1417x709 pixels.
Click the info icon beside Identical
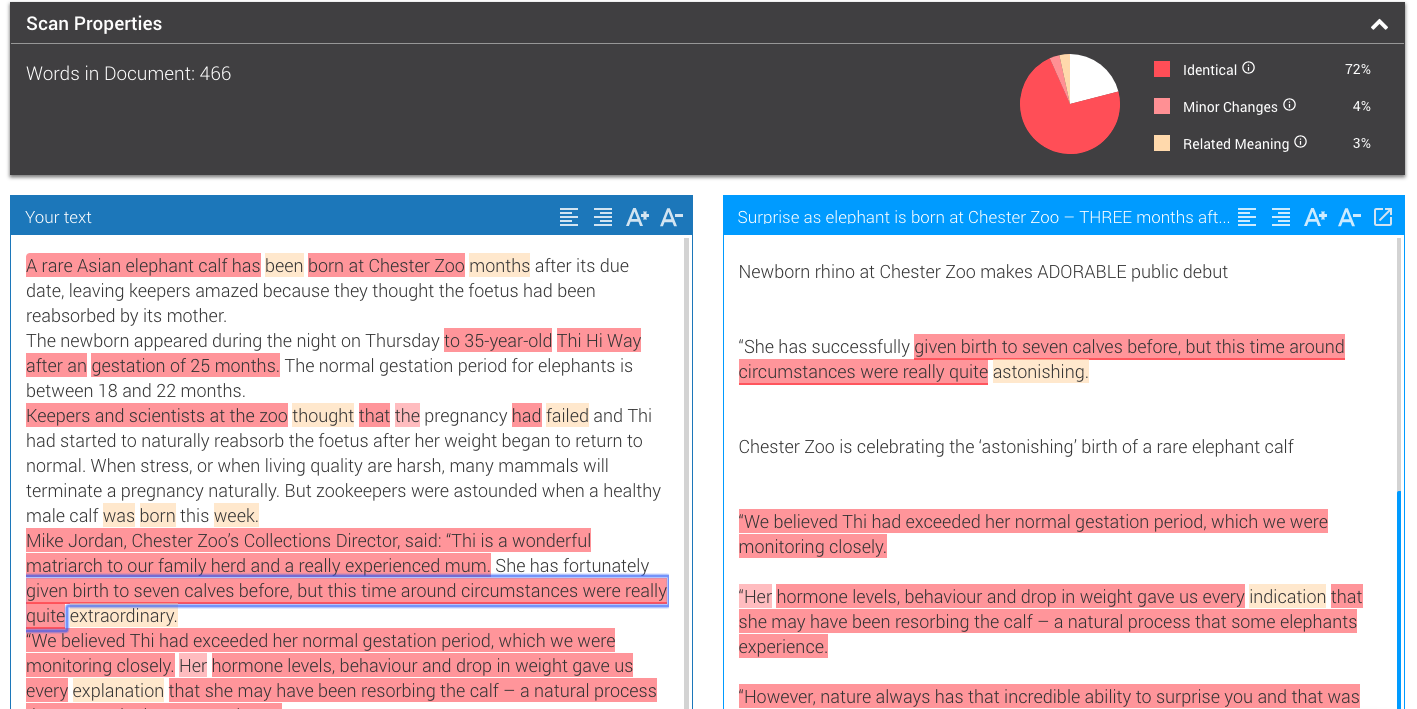click(1248, 69)
